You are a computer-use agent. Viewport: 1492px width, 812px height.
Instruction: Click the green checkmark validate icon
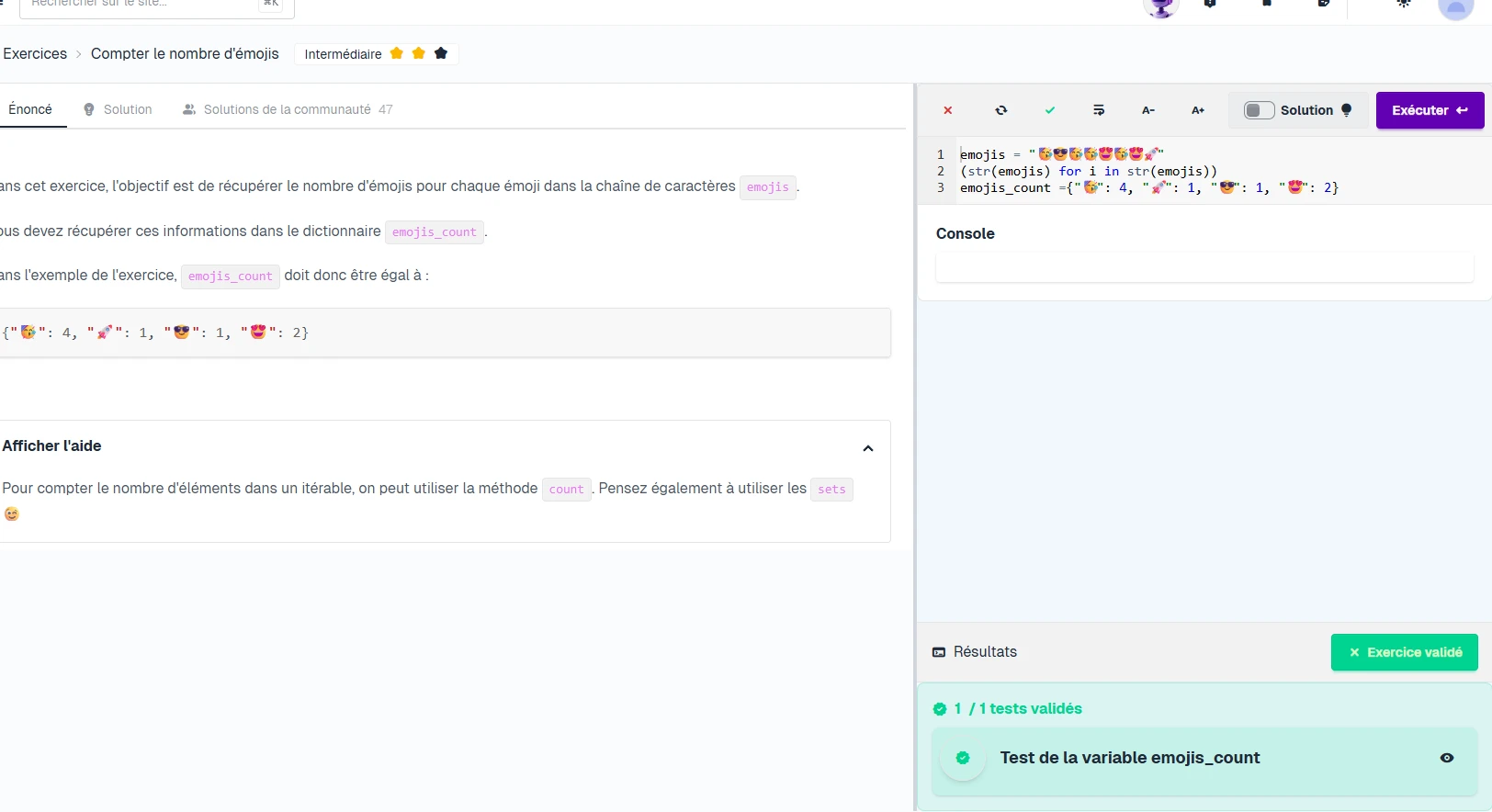coord(1050,110)
